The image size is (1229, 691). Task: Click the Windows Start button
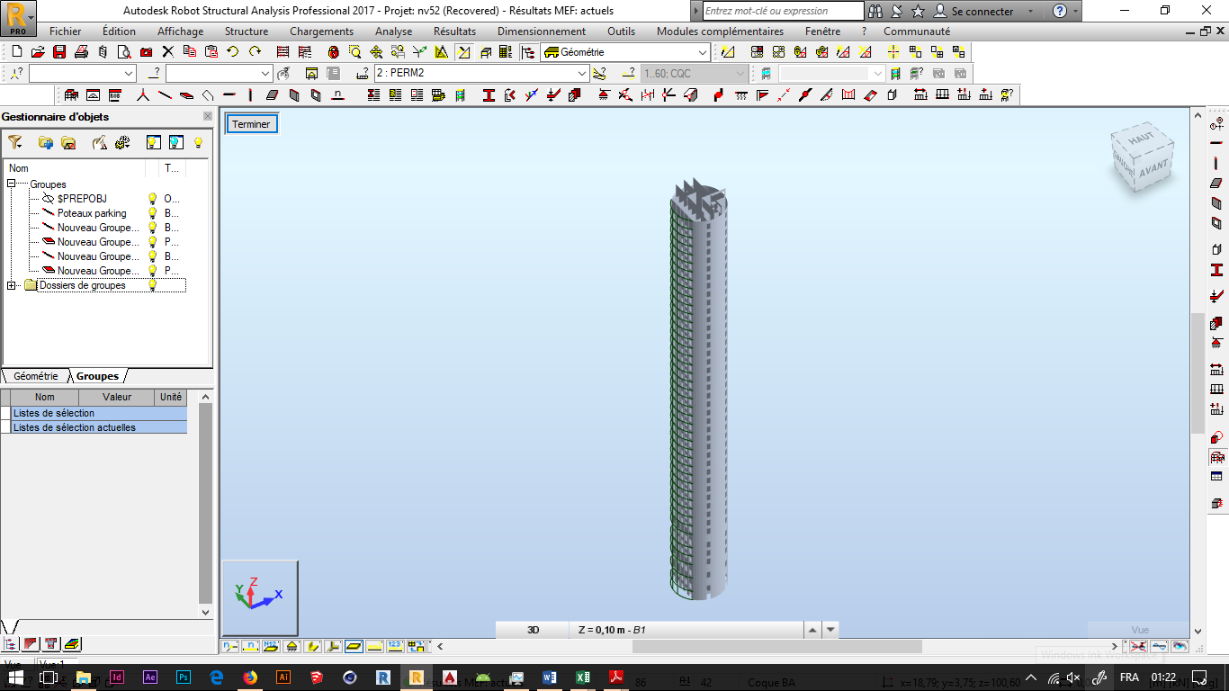[x=16, y=677]
